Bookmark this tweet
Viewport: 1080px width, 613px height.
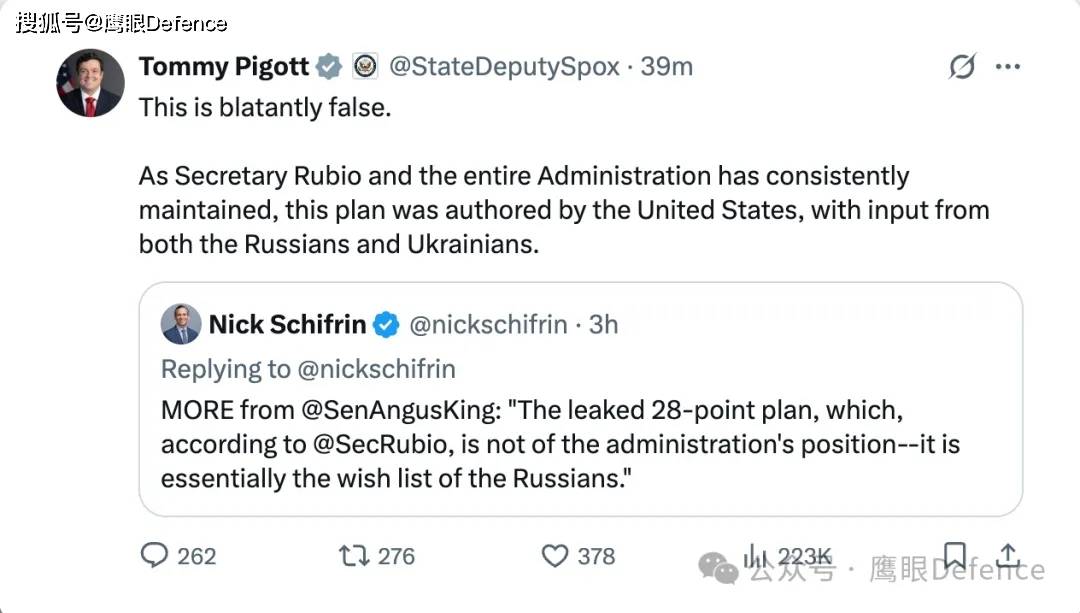tap(954, 555)
